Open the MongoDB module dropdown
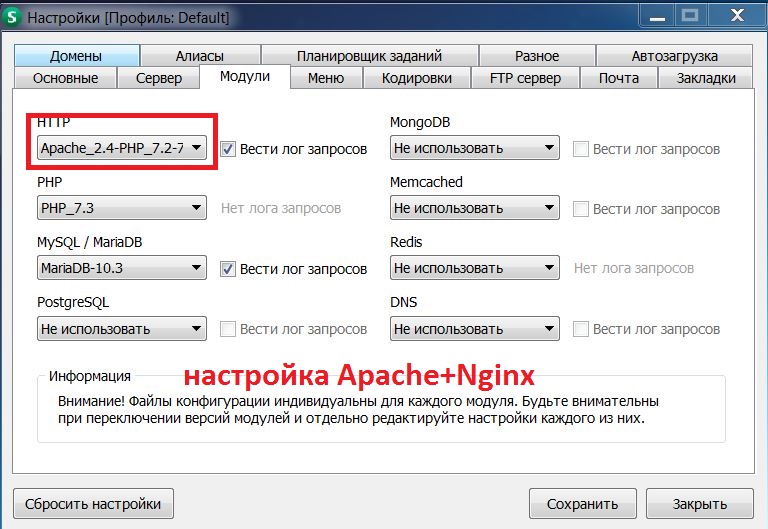768x529 pixels. coord(474,149)
